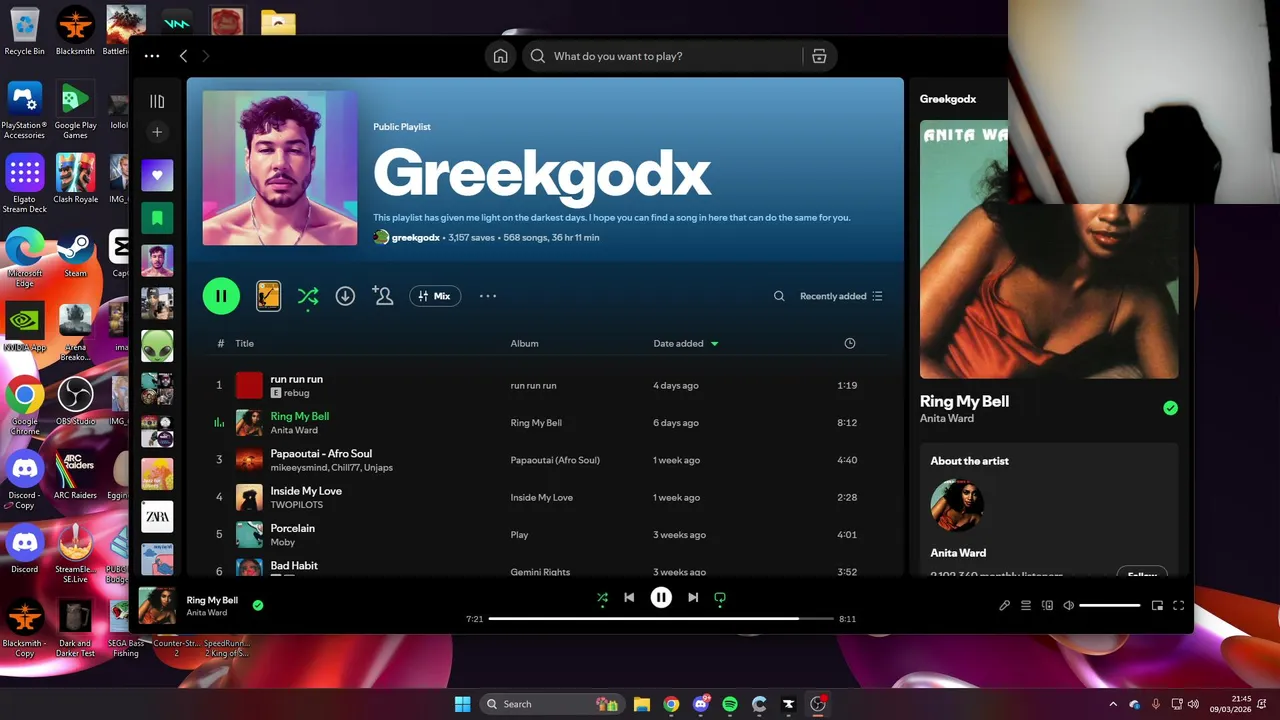Sort by the Album column header
1280x720 pixels.
pyautogui.click(x=524, y=343)
